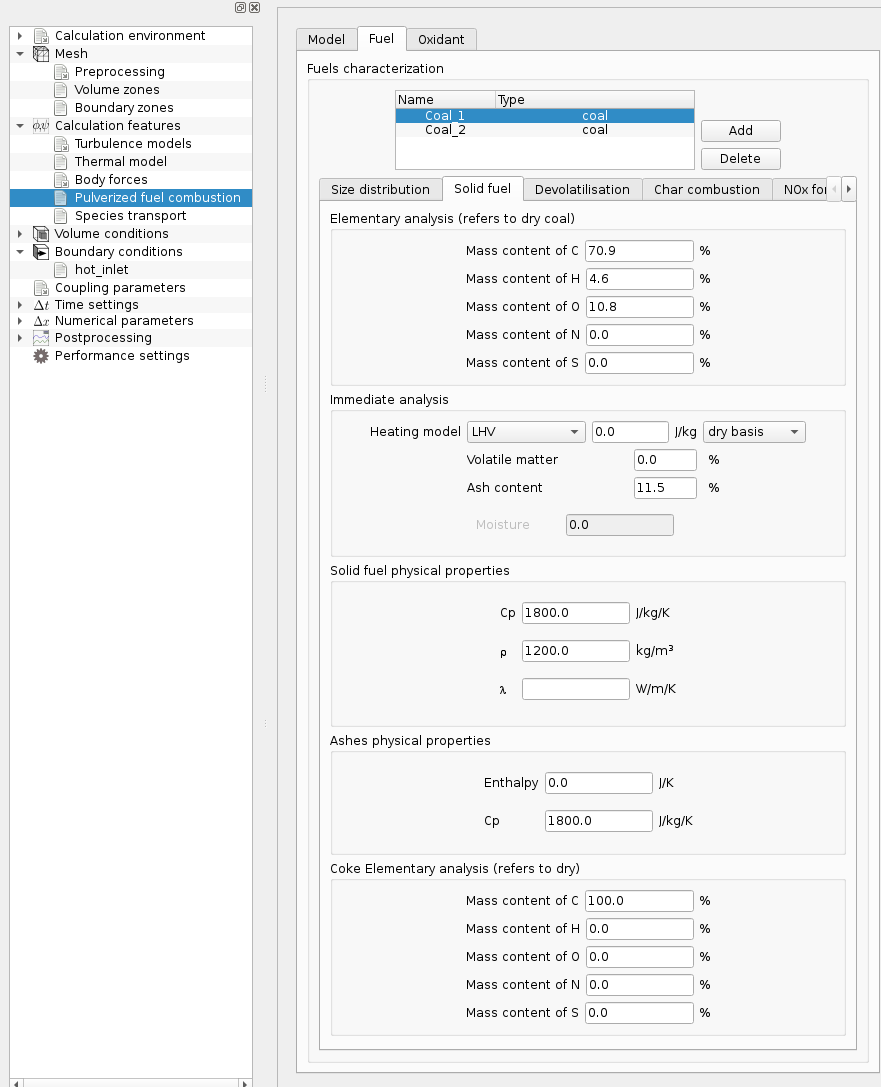Click the Boundary conditions icon
This screenshot has height=1087, width=881.
(41, 252)
